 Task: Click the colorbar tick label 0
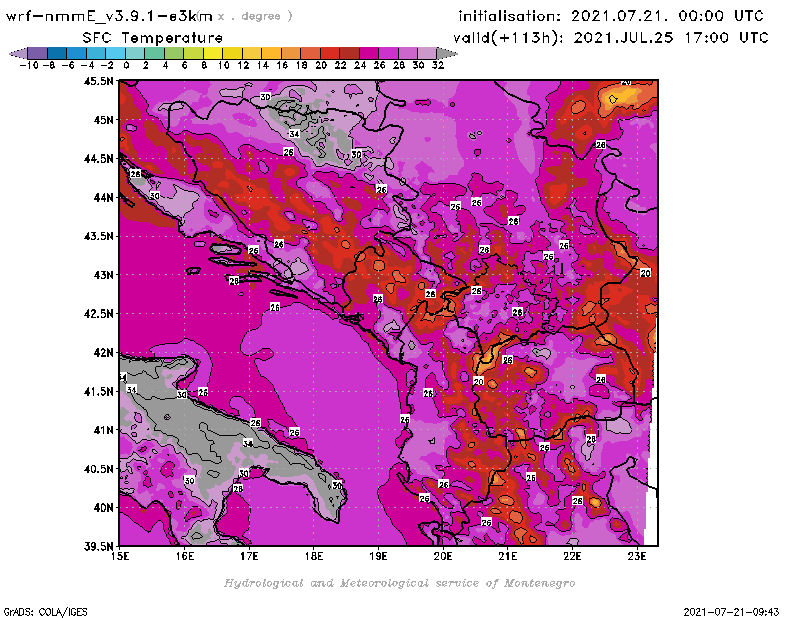coord(126,65)
